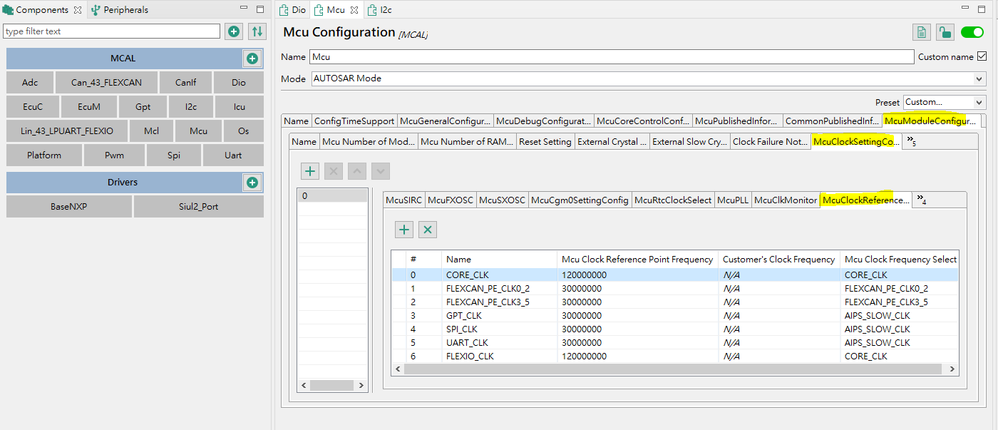Open the Peripherals view tab

click(120, 10)
